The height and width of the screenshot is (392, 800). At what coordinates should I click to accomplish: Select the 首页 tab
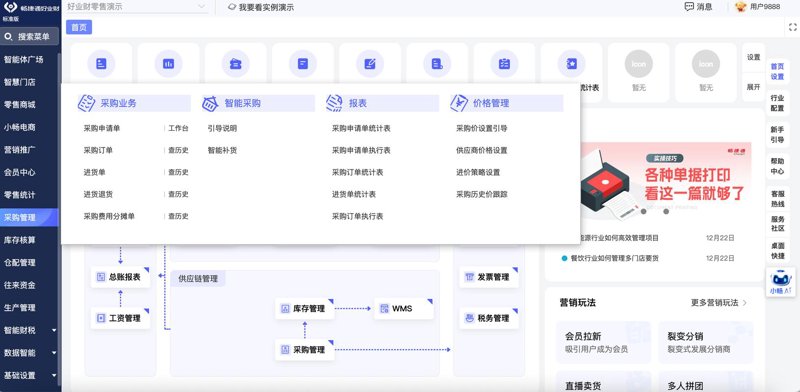pyautogui.click(x=79, y=28)
